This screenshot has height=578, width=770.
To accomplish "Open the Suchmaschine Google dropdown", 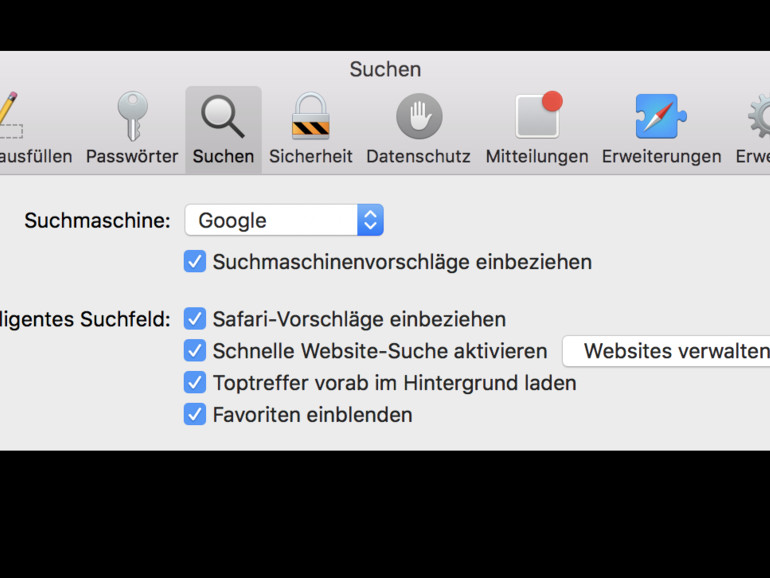I will tap(272, 221).
